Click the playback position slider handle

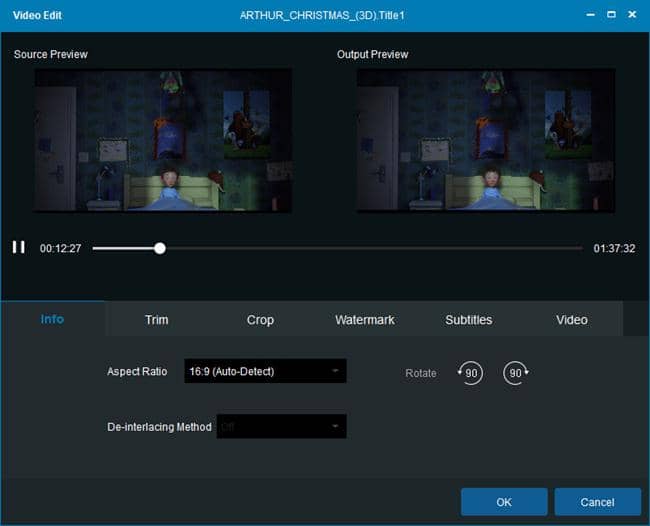tap(160, 248)
